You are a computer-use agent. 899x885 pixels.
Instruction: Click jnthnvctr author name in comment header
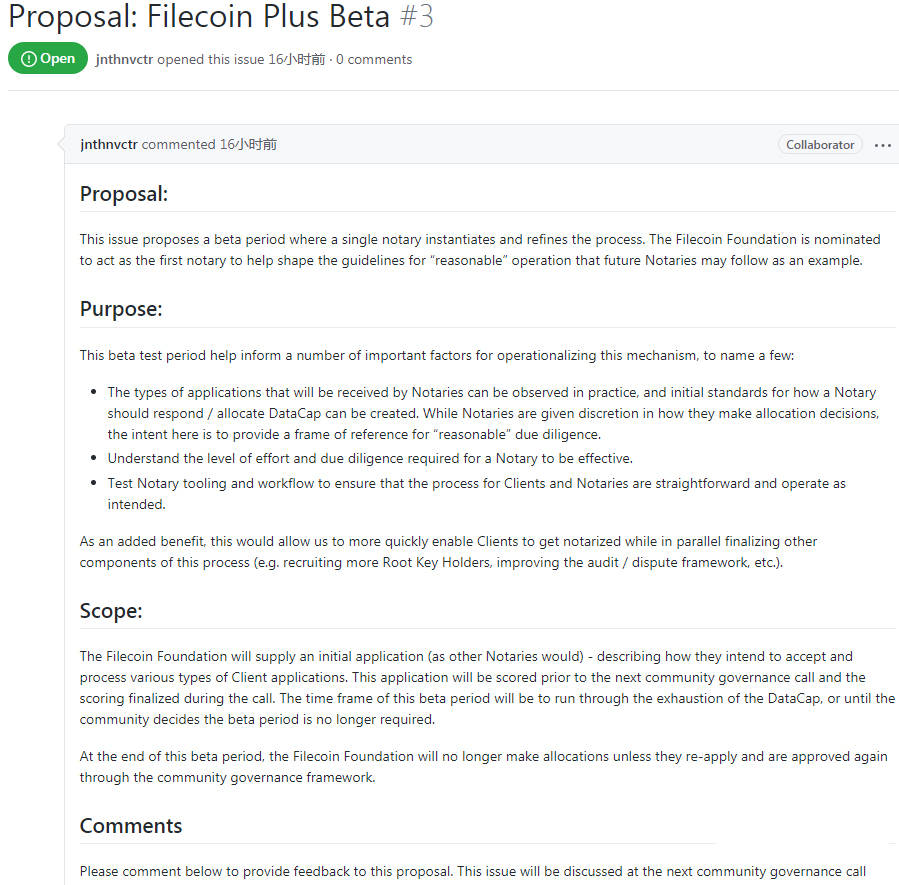click(x=109, y=145)
